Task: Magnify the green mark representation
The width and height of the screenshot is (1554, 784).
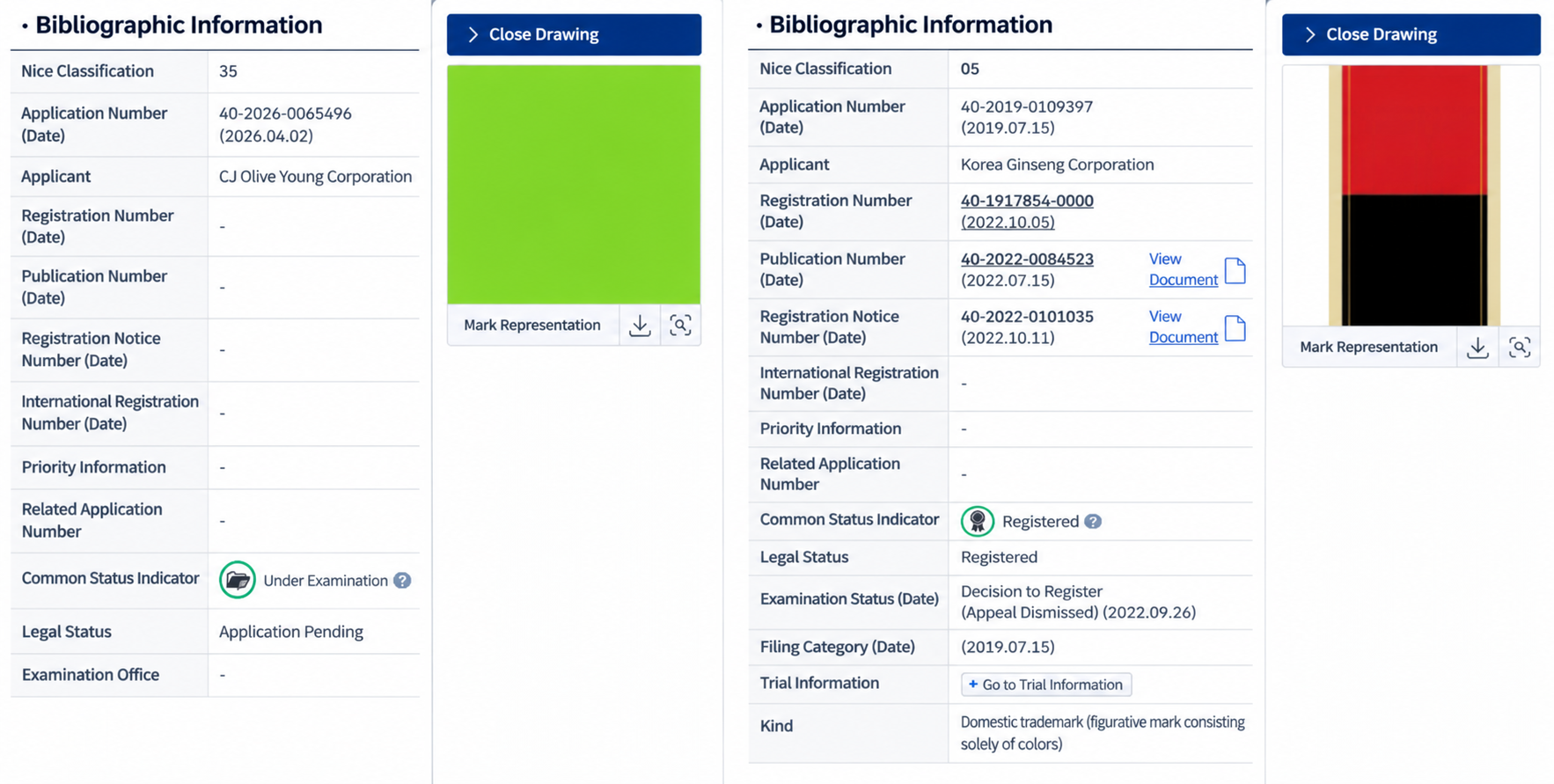Action: click(680, 326)
